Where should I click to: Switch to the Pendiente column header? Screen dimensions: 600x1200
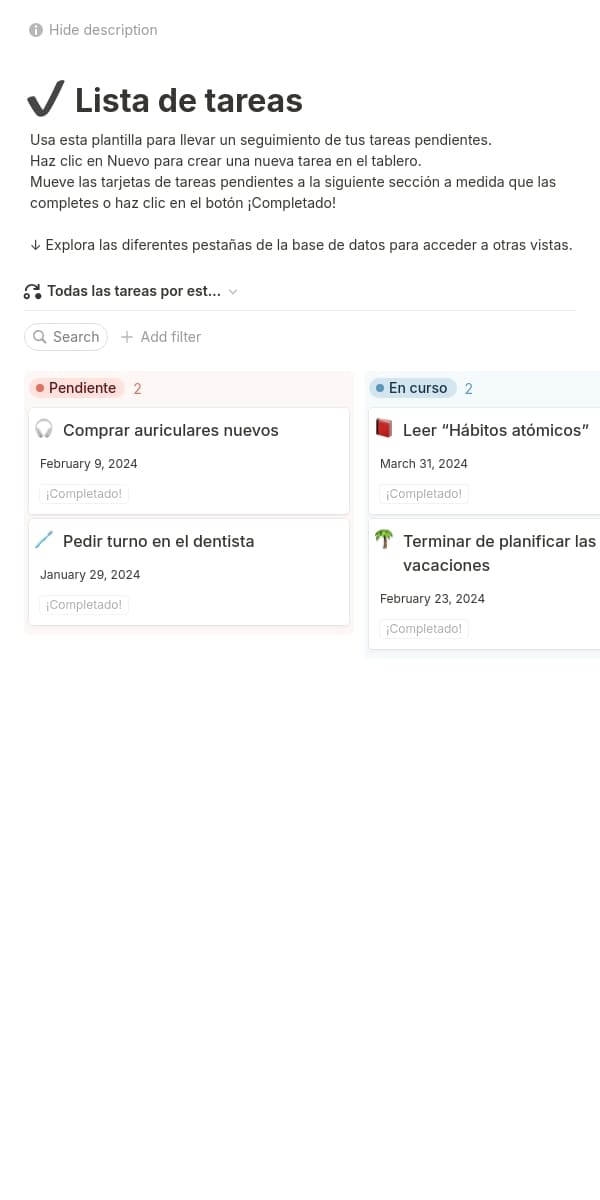(x=82, y=388)
